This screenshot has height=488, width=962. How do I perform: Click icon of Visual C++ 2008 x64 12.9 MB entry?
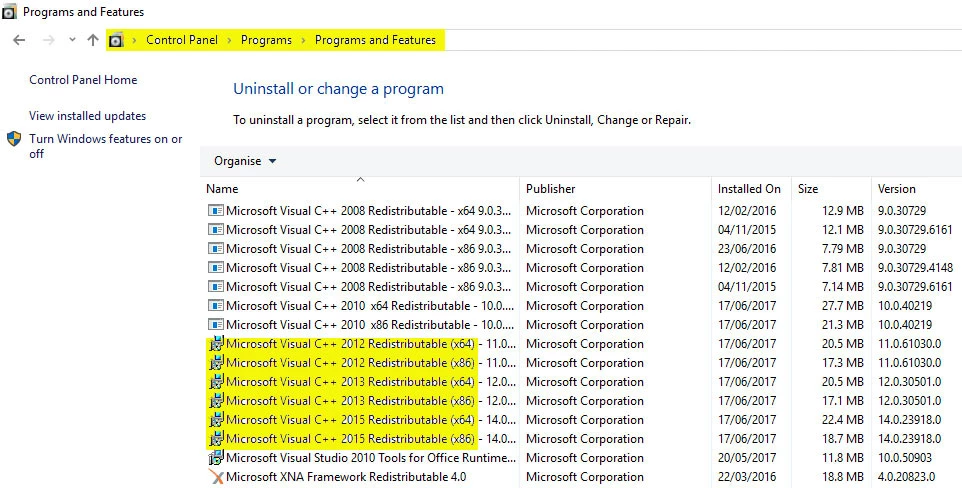click(215, 211)
